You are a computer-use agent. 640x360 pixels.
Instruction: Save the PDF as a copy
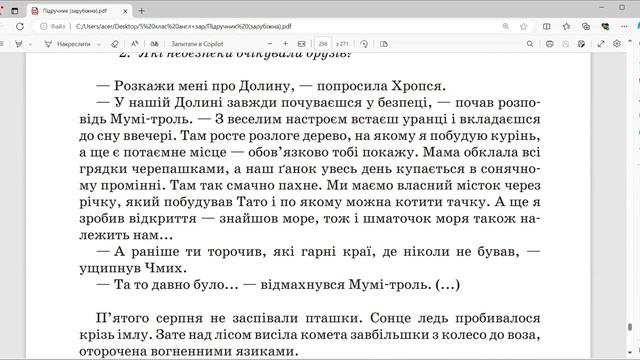click(581, 44)
